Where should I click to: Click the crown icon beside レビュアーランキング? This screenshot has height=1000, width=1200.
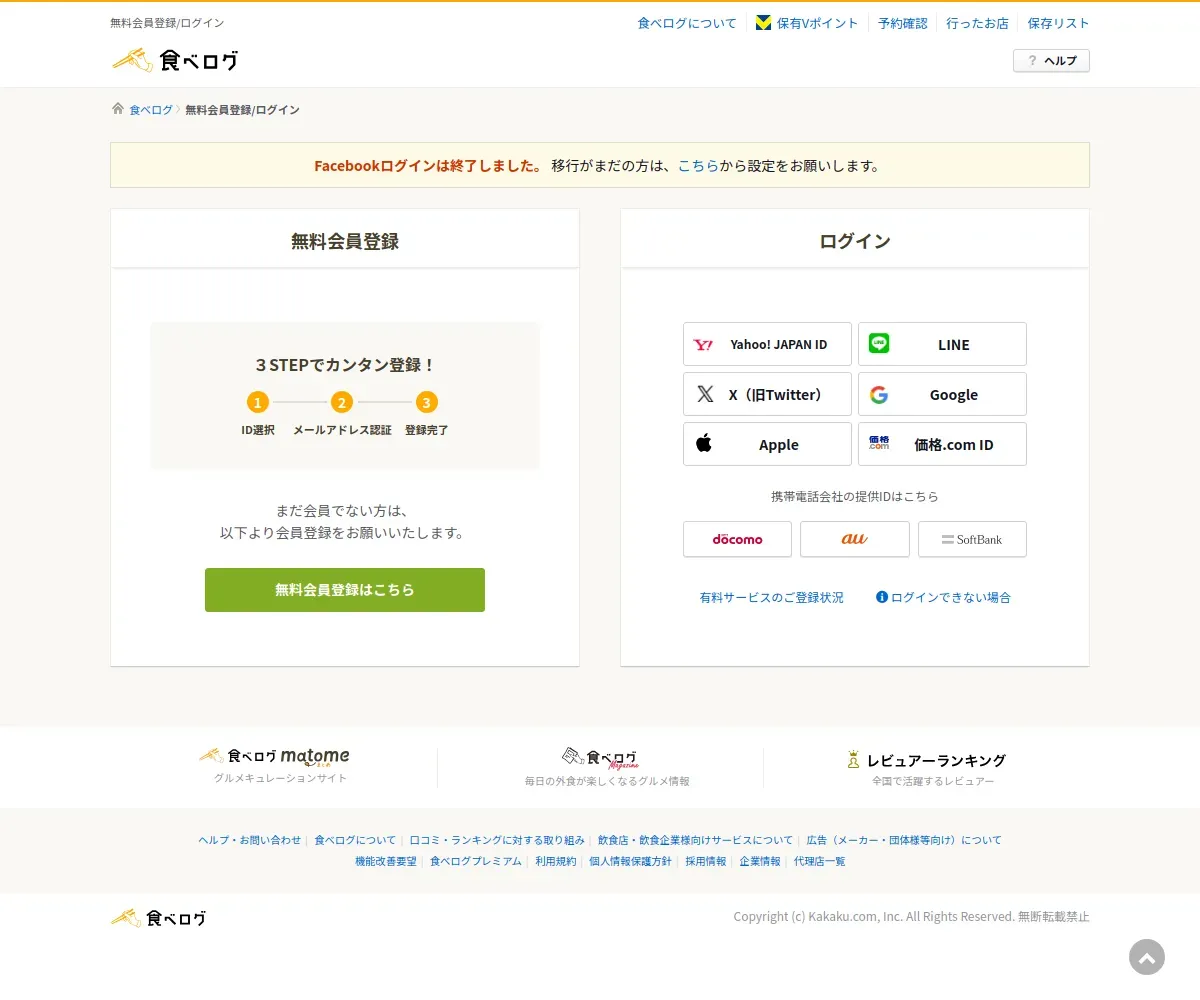[x=853, y=760]
